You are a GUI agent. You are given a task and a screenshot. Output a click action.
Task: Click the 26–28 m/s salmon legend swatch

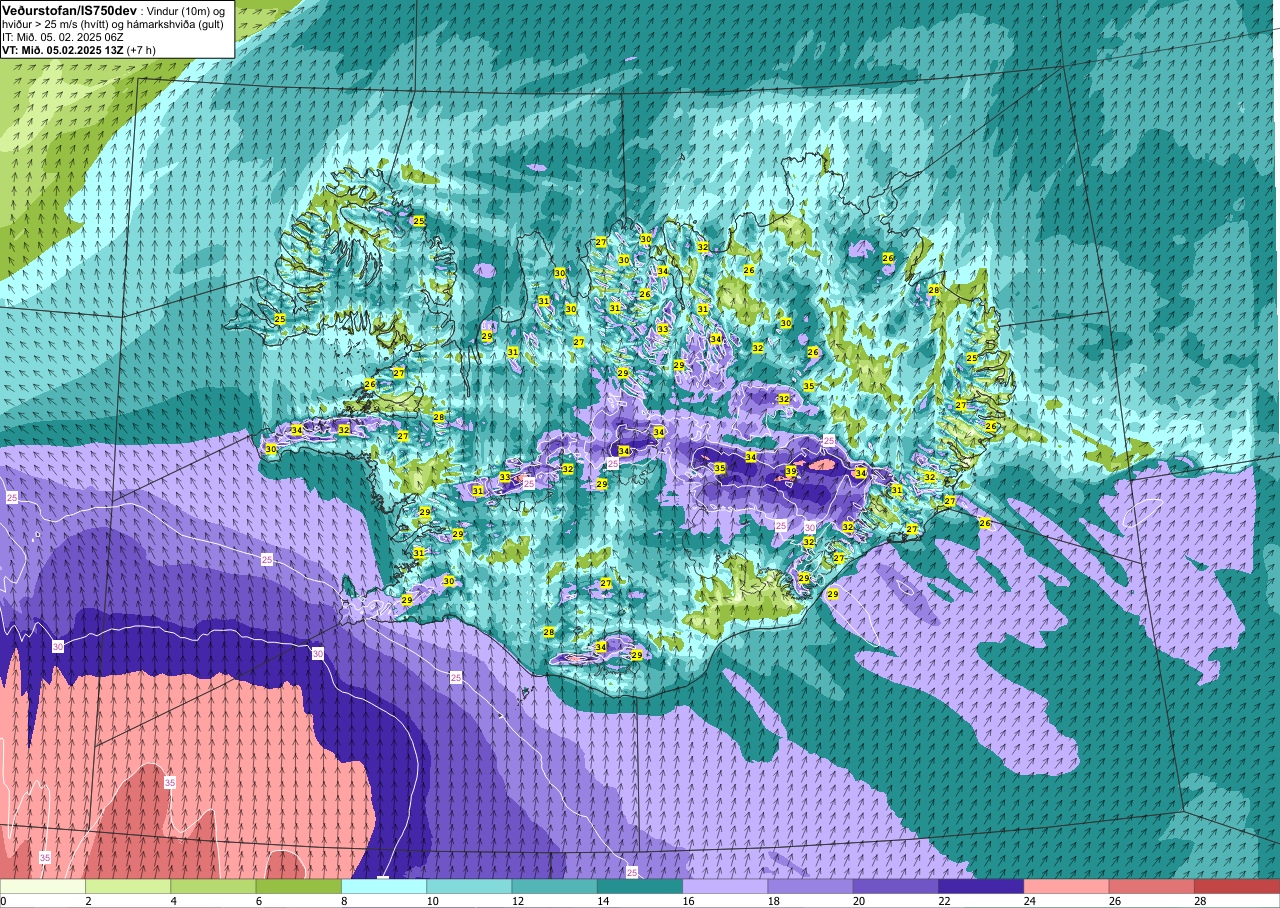click(x=1152, y=886)
